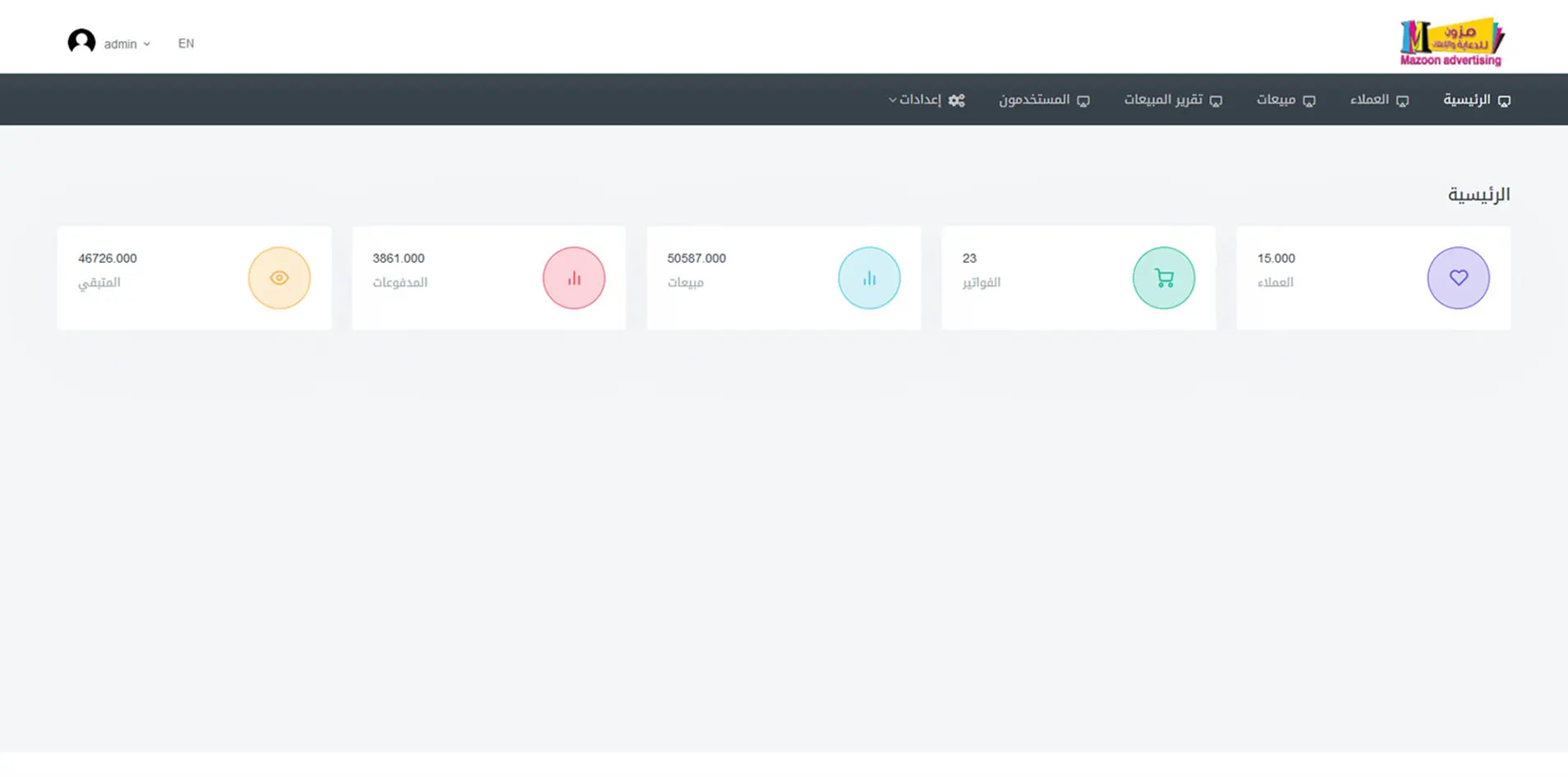The width and height of the screenshot is (1568, 777).
Task: Click the orange eye remaining balance icon
Action: (x=279, y=278)
